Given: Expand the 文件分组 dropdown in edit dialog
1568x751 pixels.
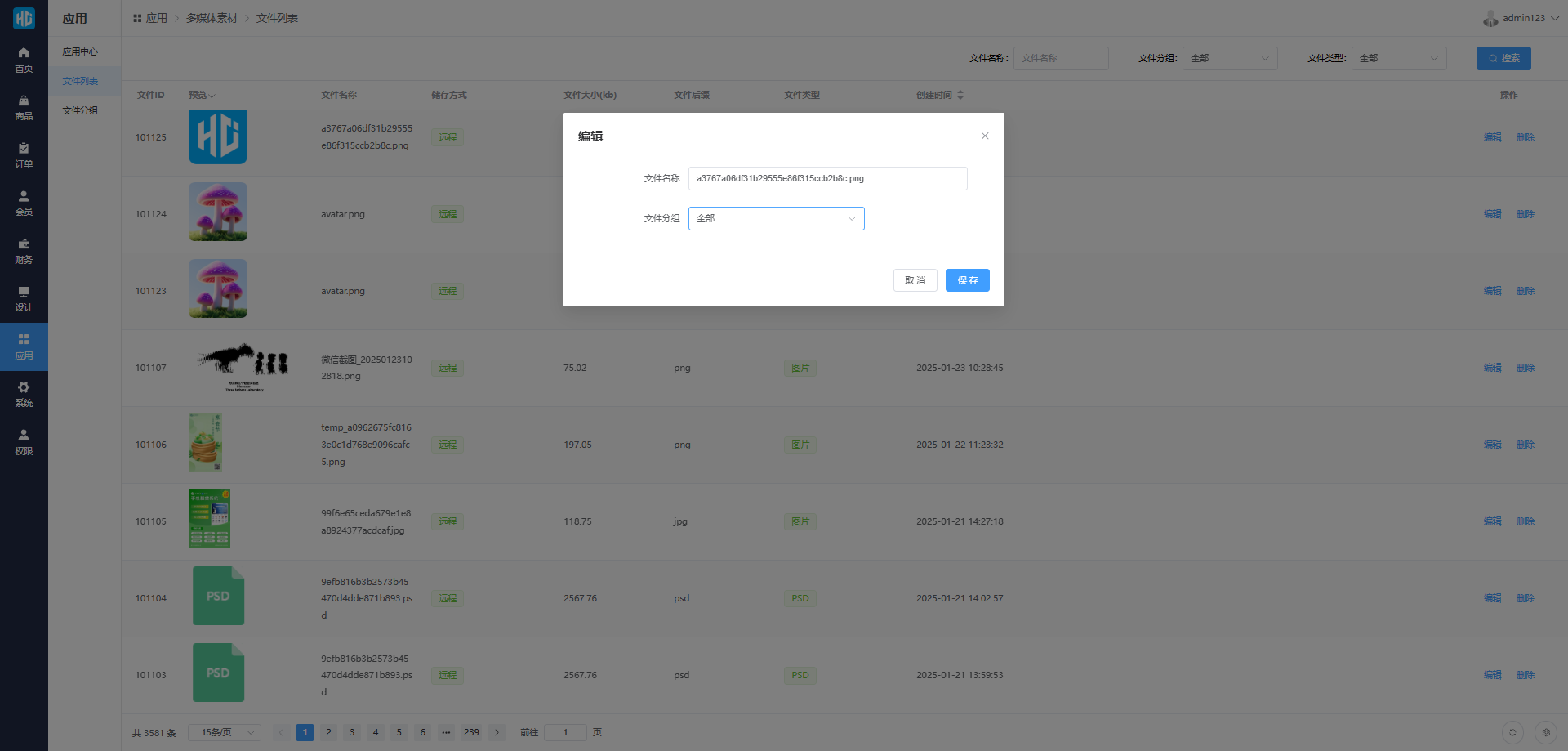Looking at the screenshot, I should click(x=776, y=218).
